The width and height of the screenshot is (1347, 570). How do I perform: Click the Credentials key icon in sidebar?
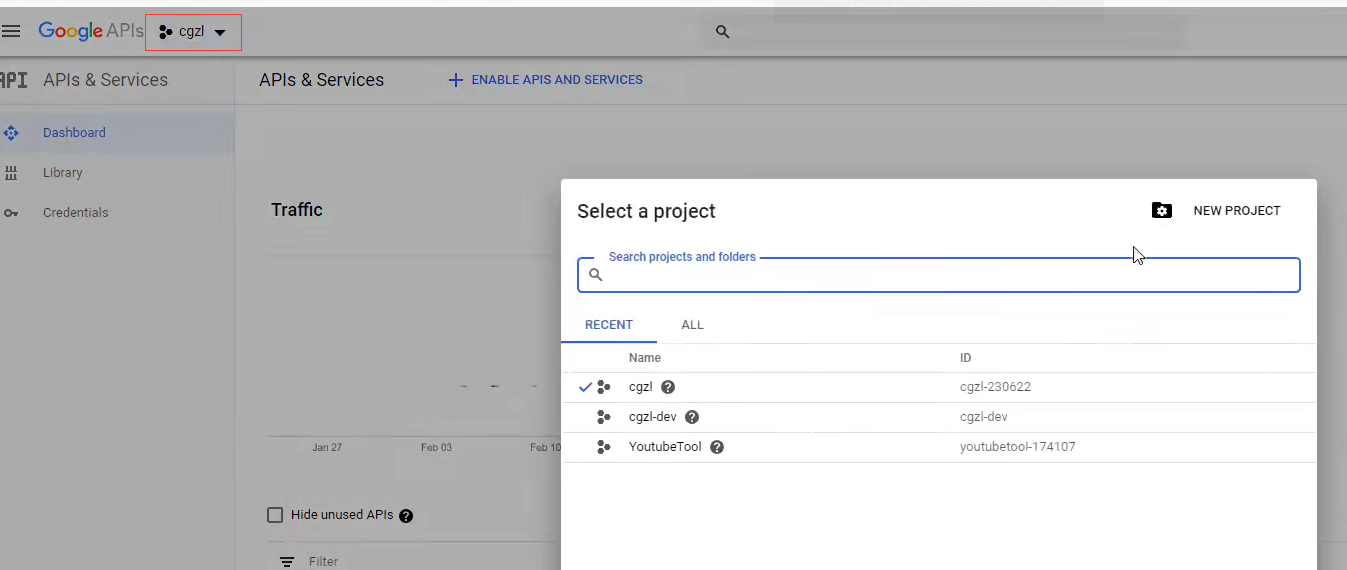(11, 213)
